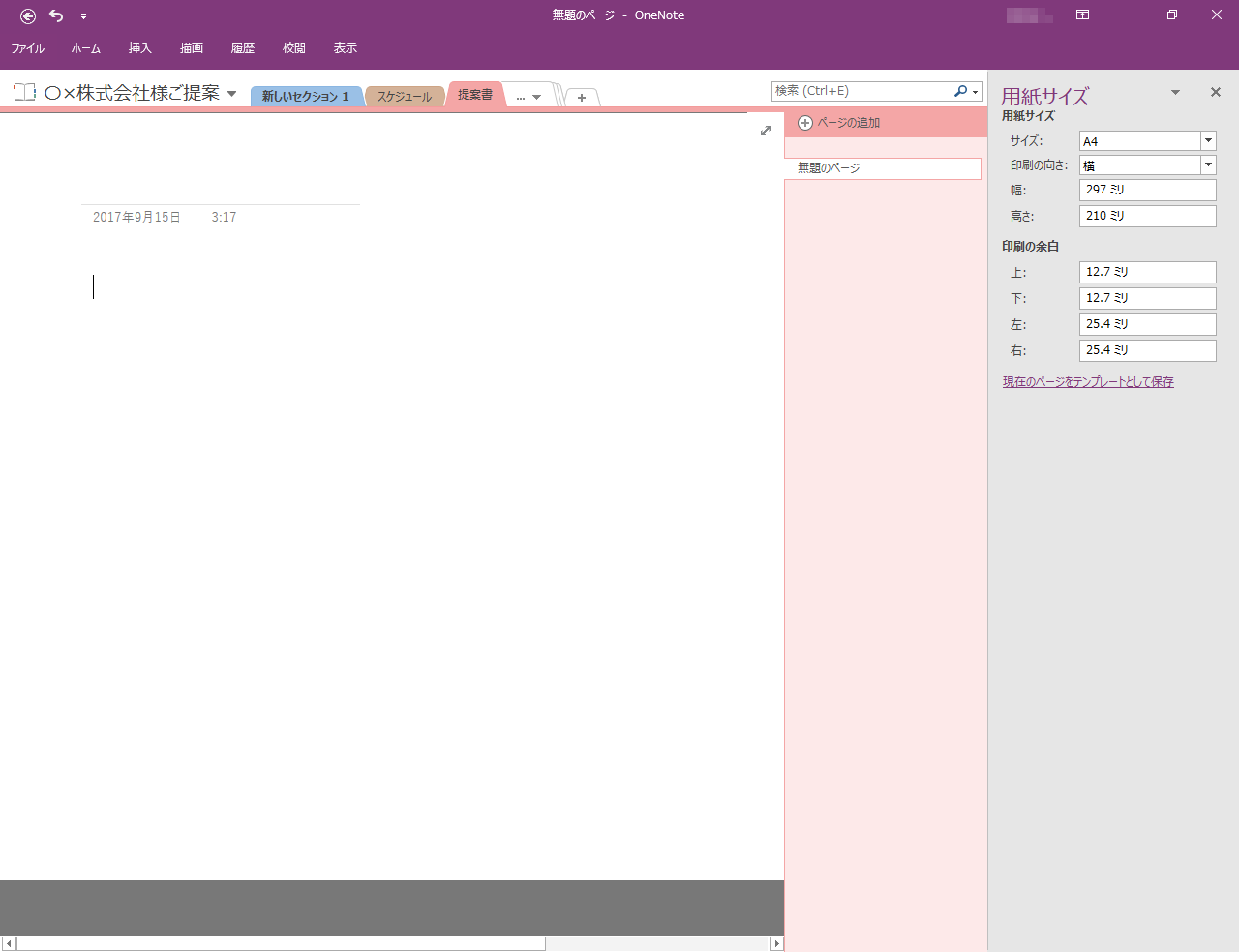Open the 挿入 ribbon tab
This screenshot has height=952, width=1239.
(x=140, y=48)
